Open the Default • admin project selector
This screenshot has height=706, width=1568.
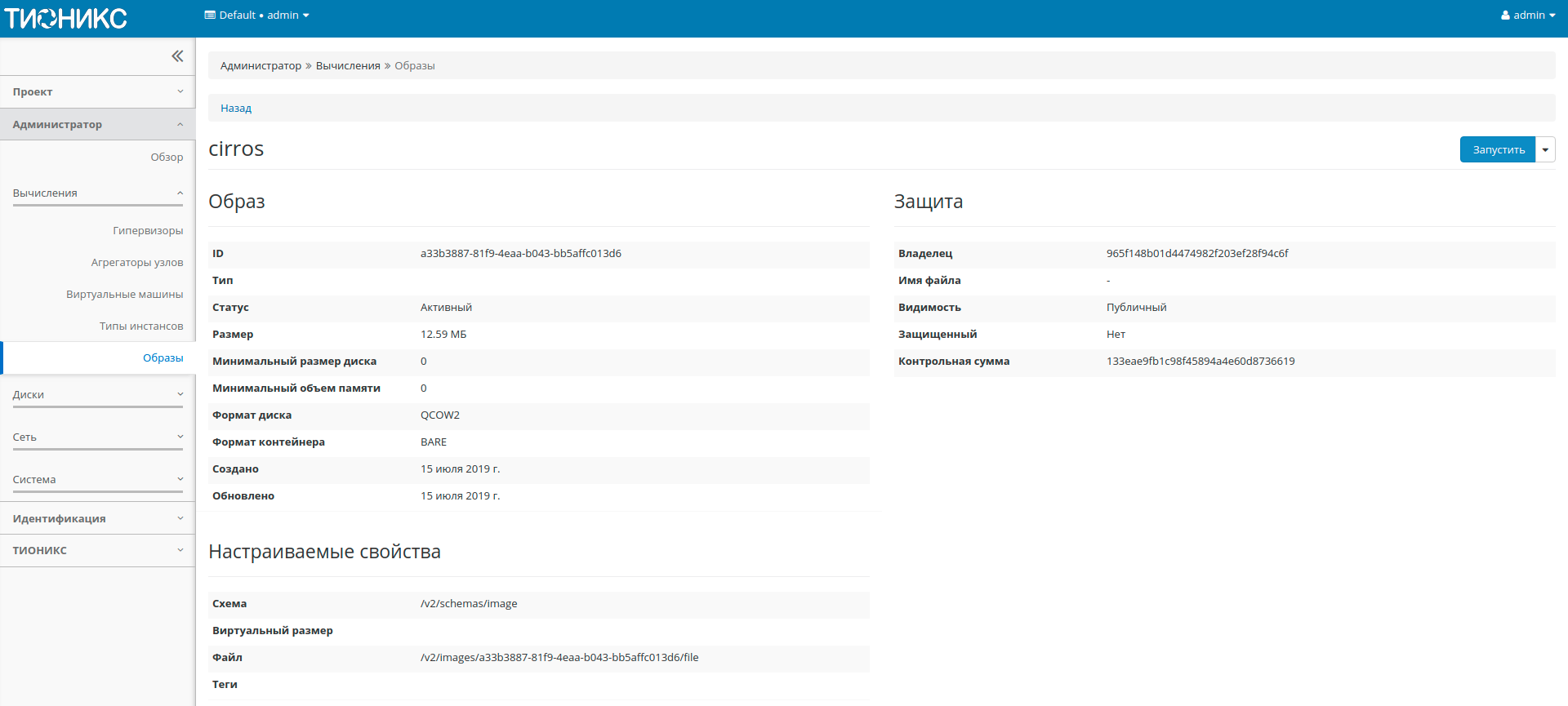coord(256,16)
